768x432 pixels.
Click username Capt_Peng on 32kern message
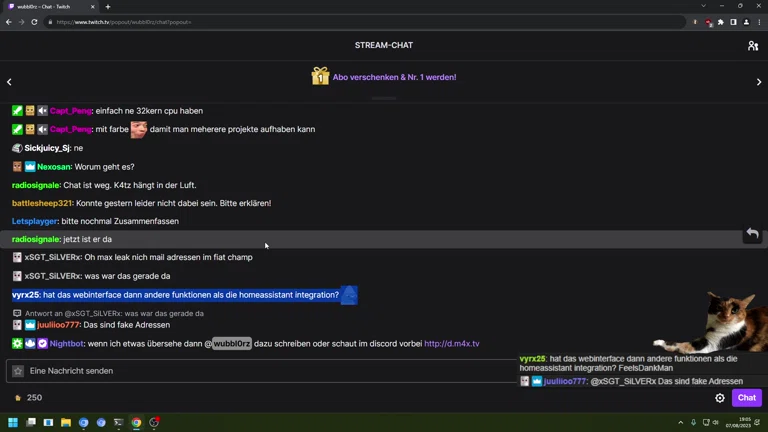tap(71, 111)
